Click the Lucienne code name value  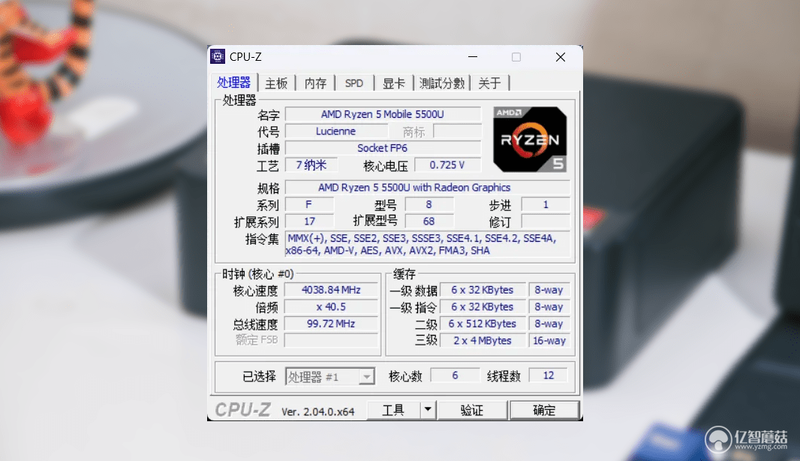pos(335,131)
